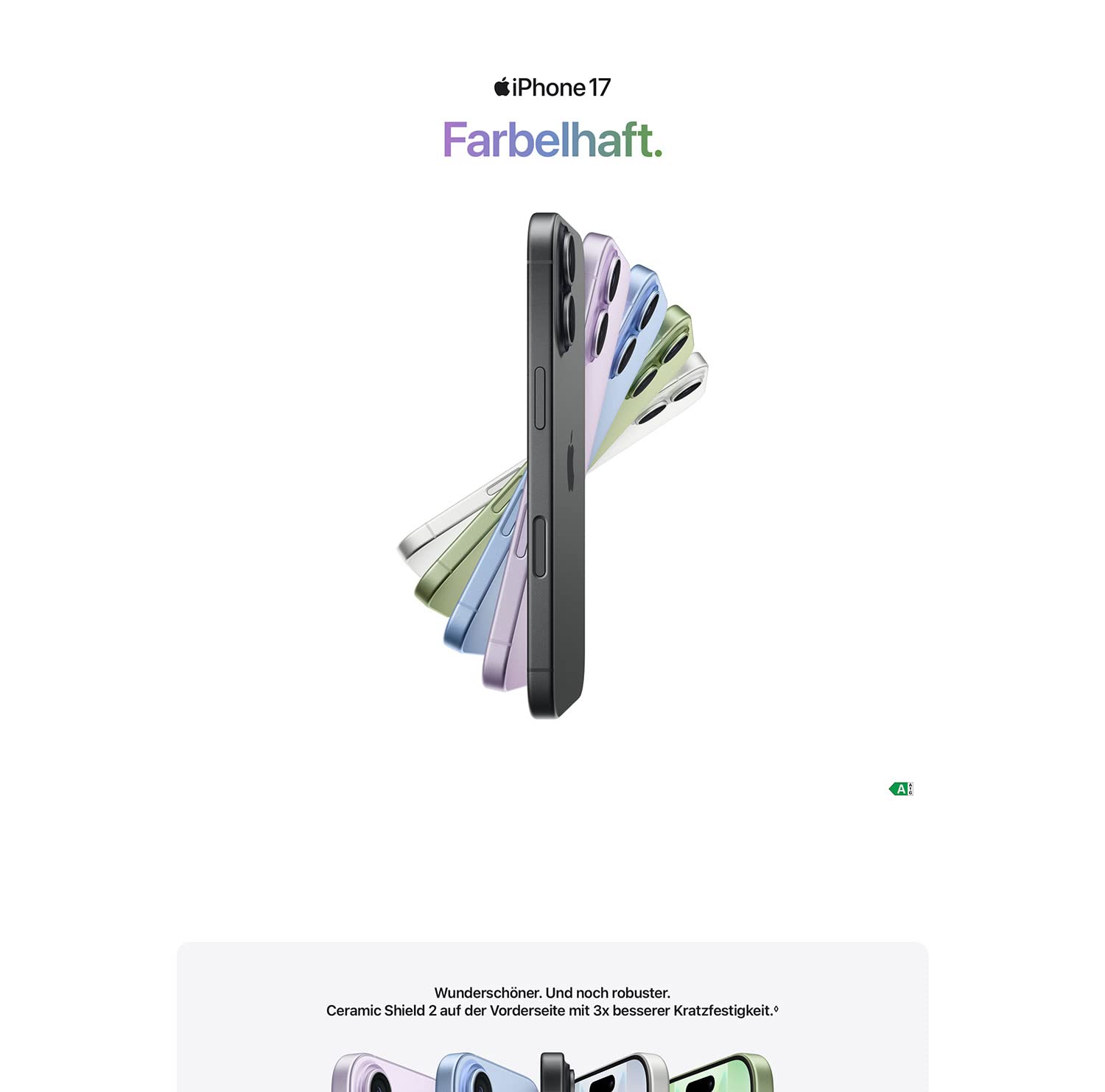The height and width of the screenshot is (1092, 1105).
Task: Select the green iPhone in the bottom card
Action: [720, 1073]
